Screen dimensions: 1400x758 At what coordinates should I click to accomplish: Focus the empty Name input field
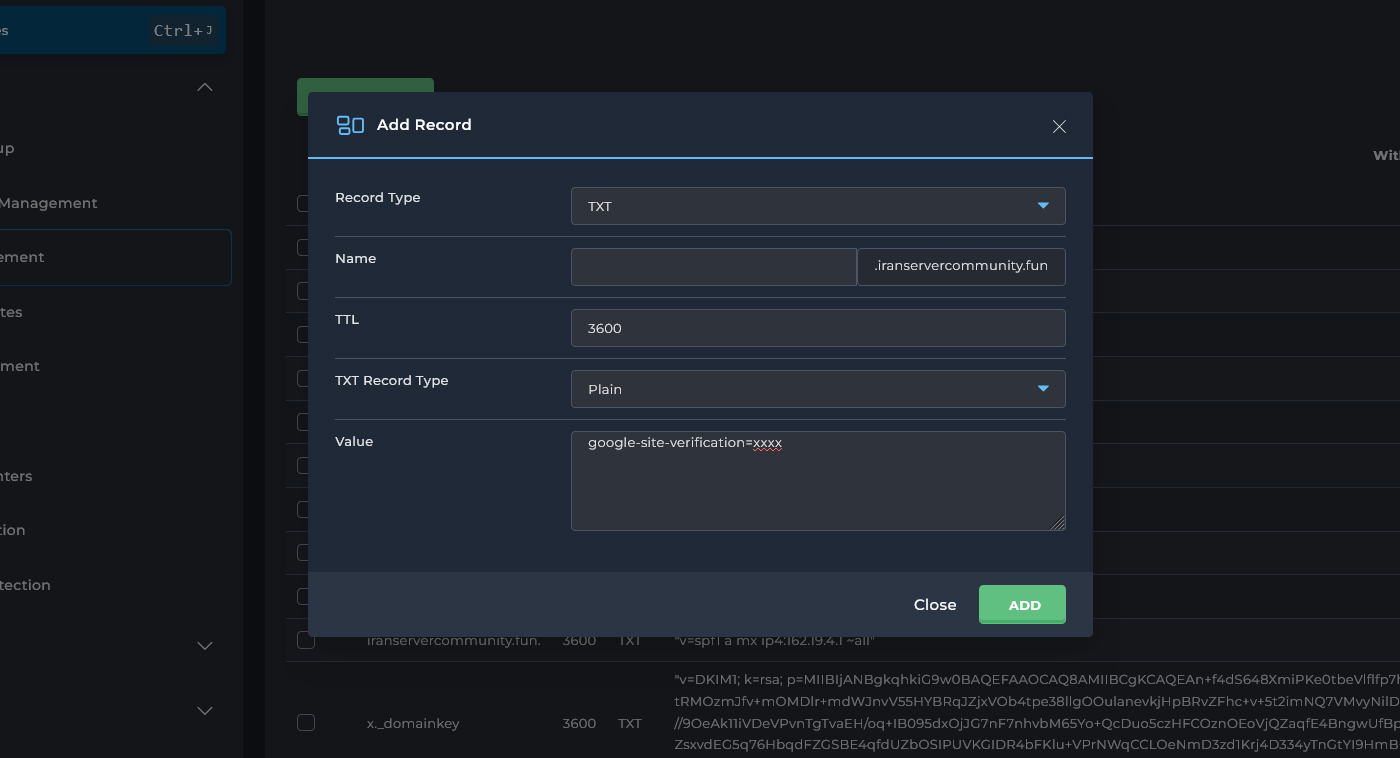coord(713,267)
